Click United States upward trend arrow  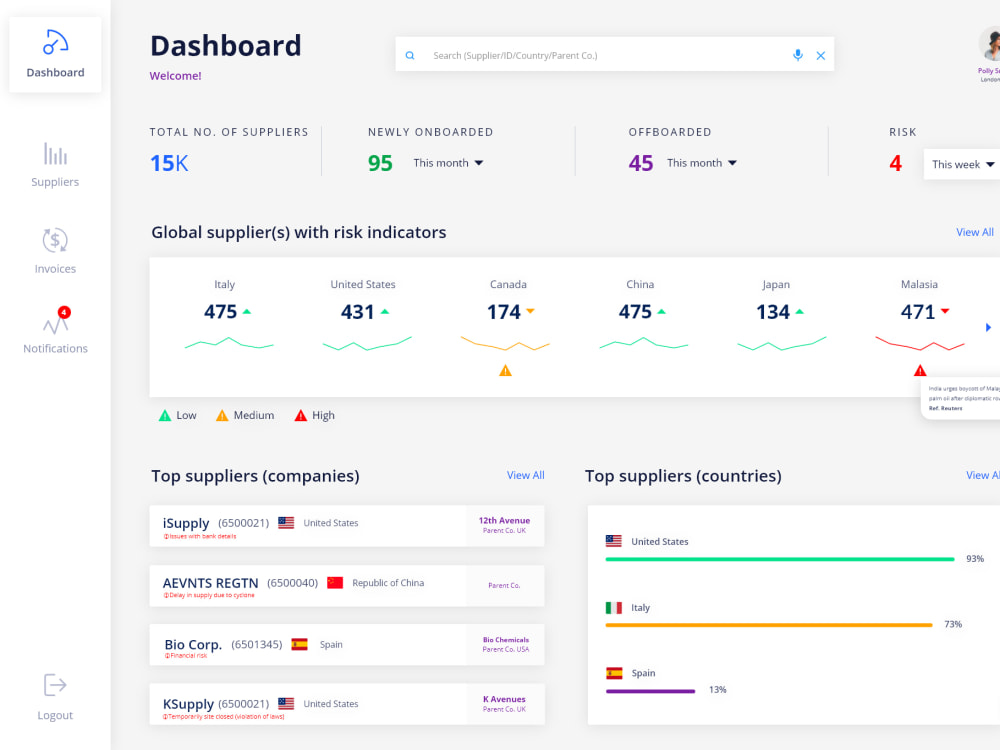tap(385, 311)
